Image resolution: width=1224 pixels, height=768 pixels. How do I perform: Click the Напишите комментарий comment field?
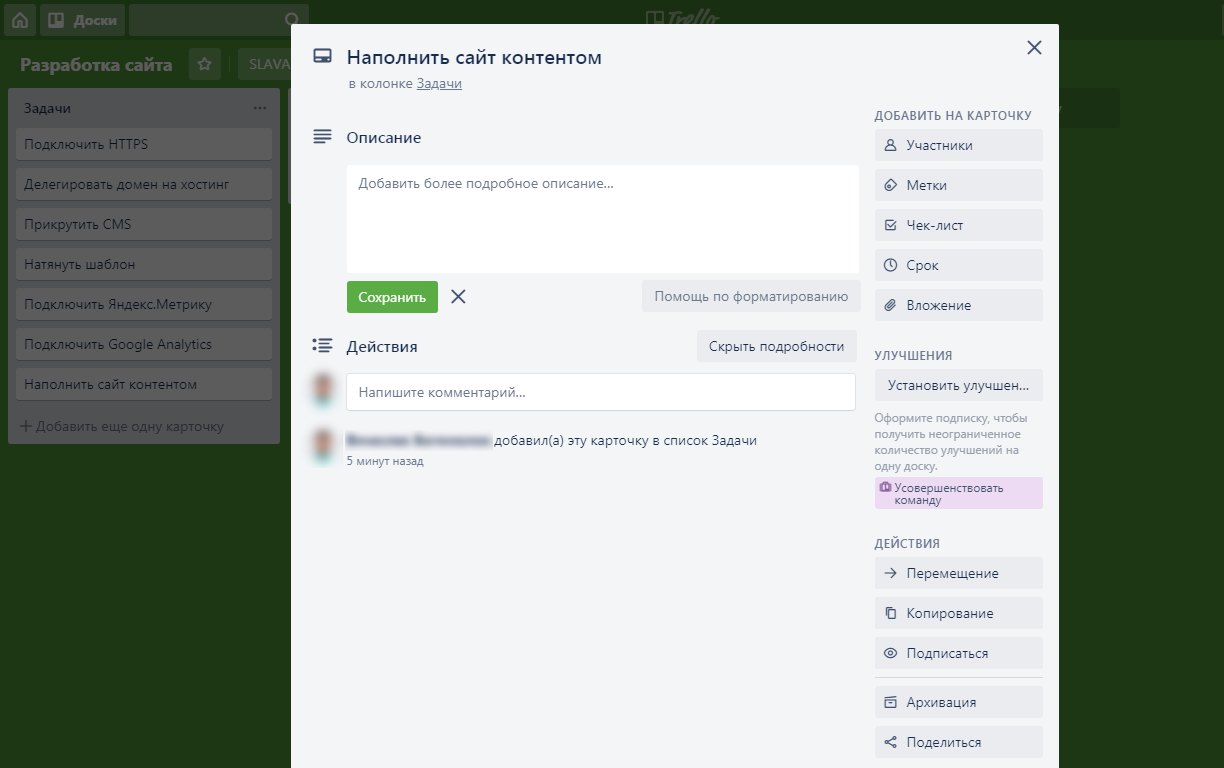[600, 392]
